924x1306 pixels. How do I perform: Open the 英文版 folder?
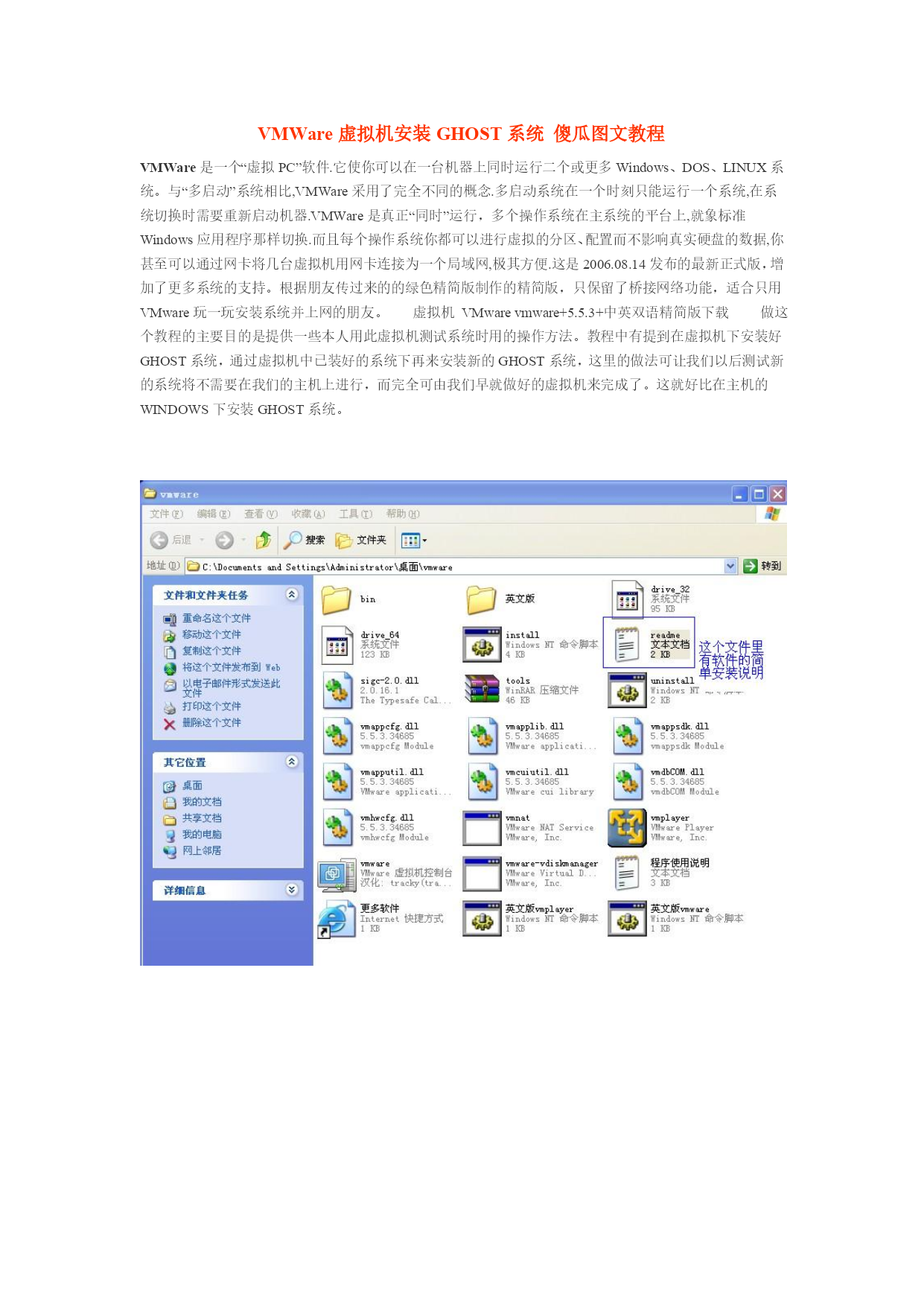tap(481, 599)
